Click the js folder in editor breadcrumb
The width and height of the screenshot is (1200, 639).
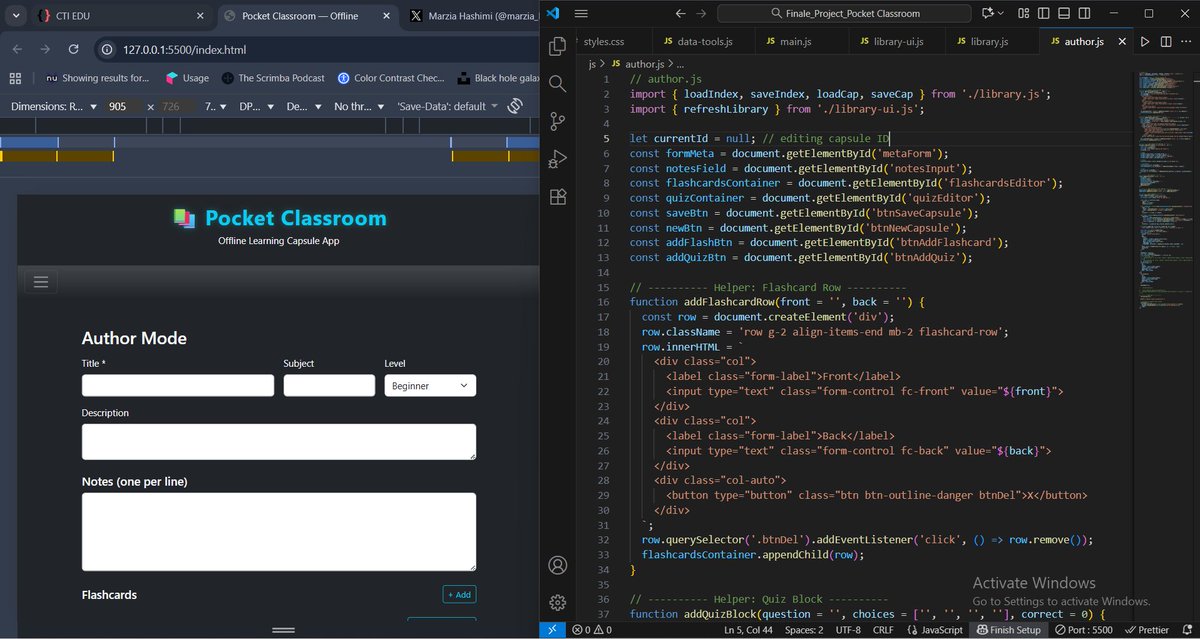592,63
